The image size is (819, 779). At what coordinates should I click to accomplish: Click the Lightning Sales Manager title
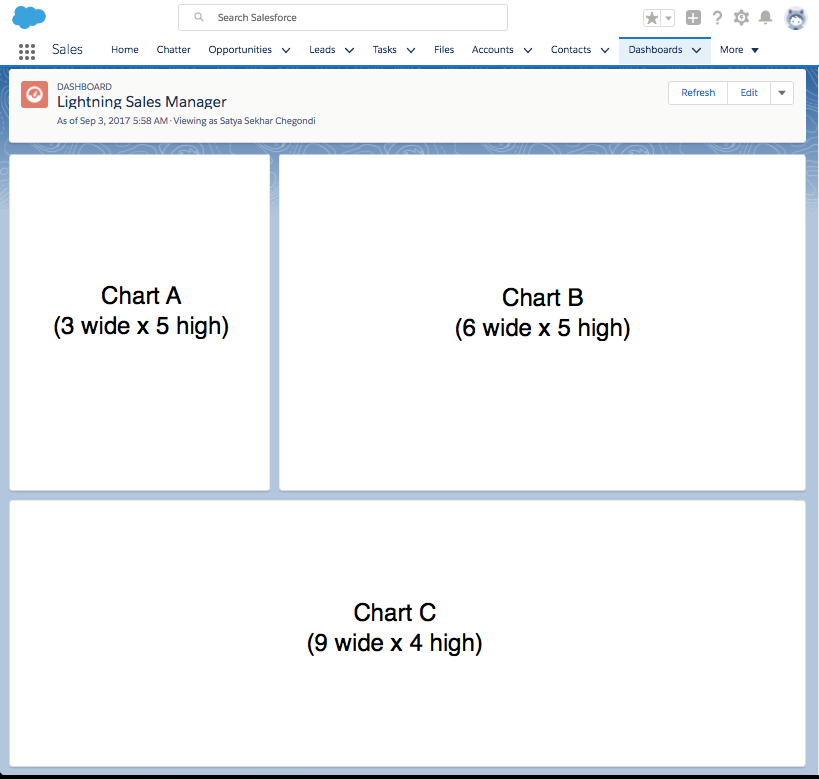point(142,102)
